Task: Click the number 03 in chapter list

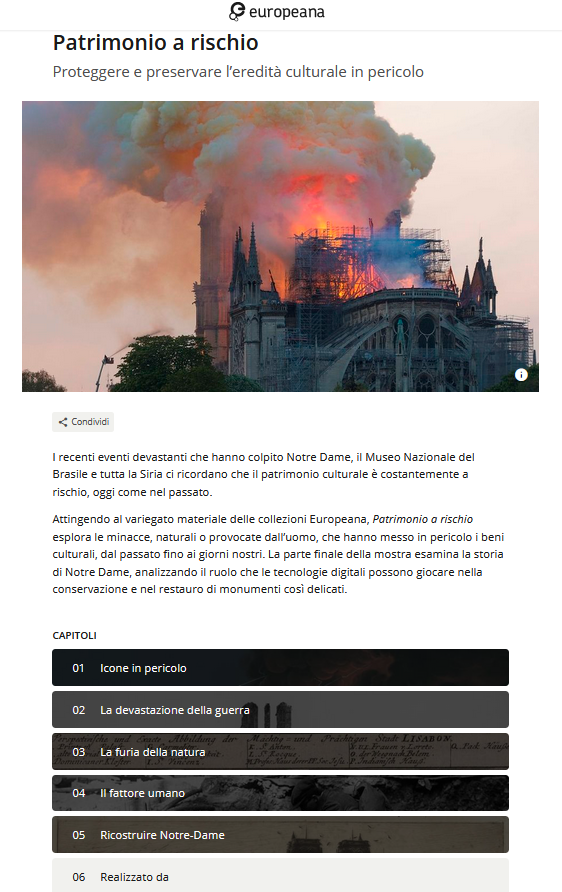Action: click(78, 752)
